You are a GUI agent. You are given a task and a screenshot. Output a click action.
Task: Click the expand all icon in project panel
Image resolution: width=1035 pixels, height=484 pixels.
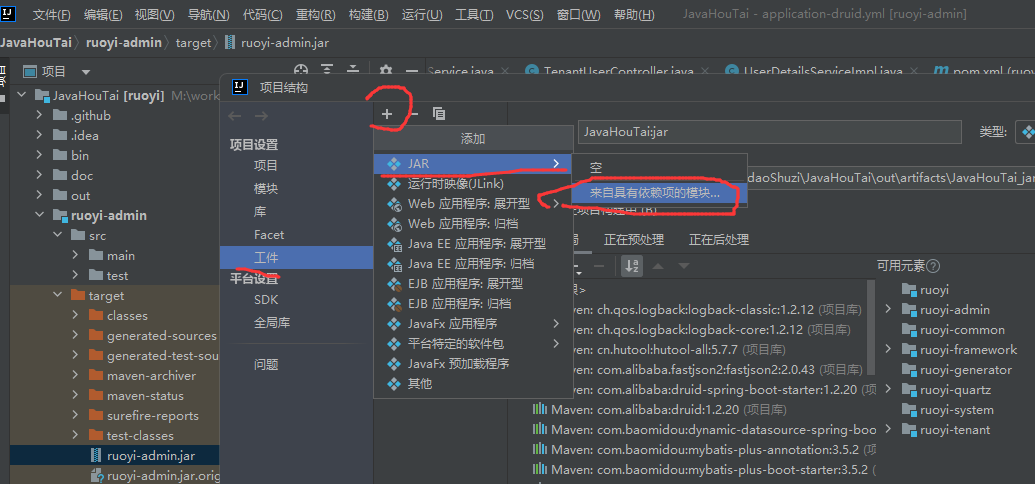click(327, 71)
